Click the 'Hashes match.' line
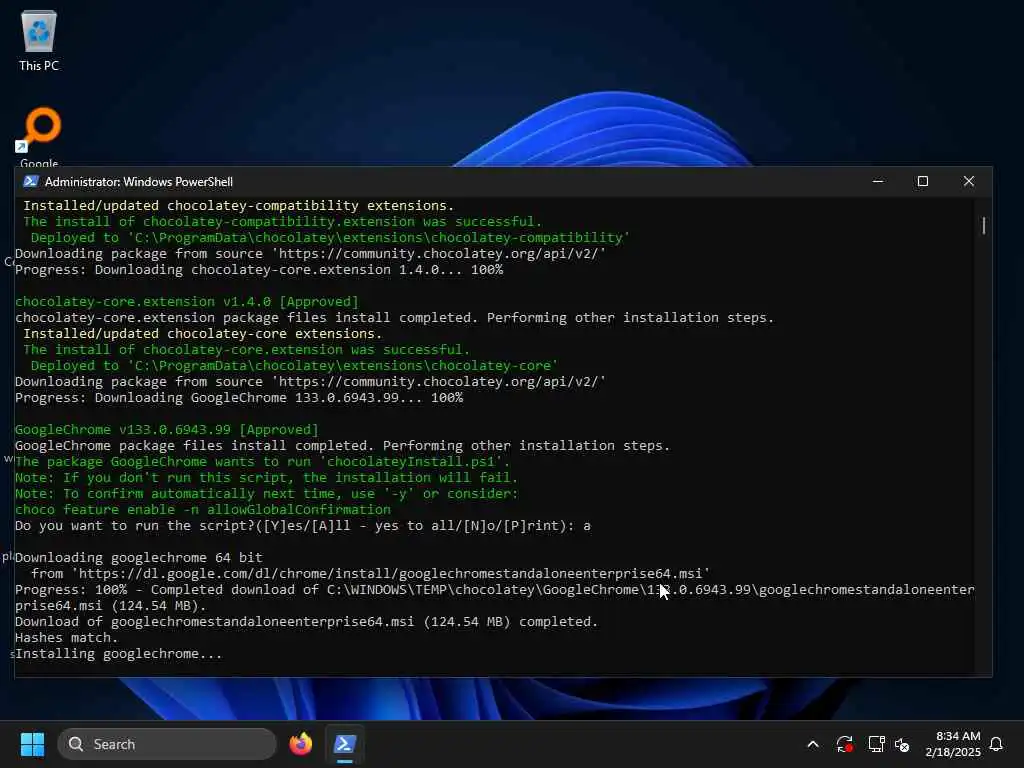The width and height of the screenshot is (1024, 768). (x=67, y=637)
